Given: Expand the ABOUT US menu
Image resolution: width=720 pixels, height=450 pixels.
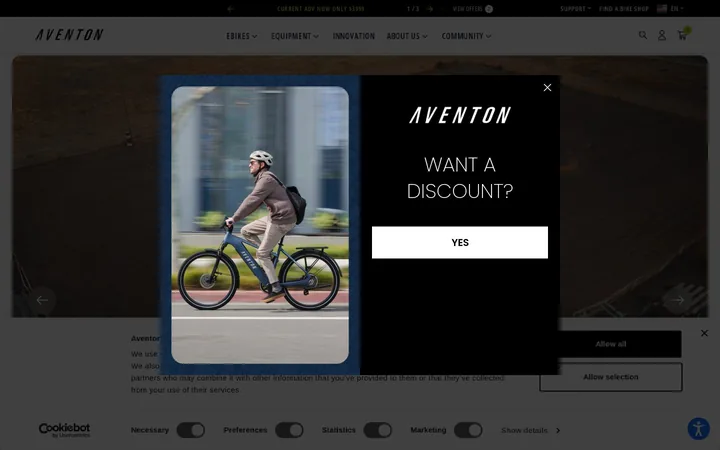Looking at the screenshot, I should click(407, 36).
